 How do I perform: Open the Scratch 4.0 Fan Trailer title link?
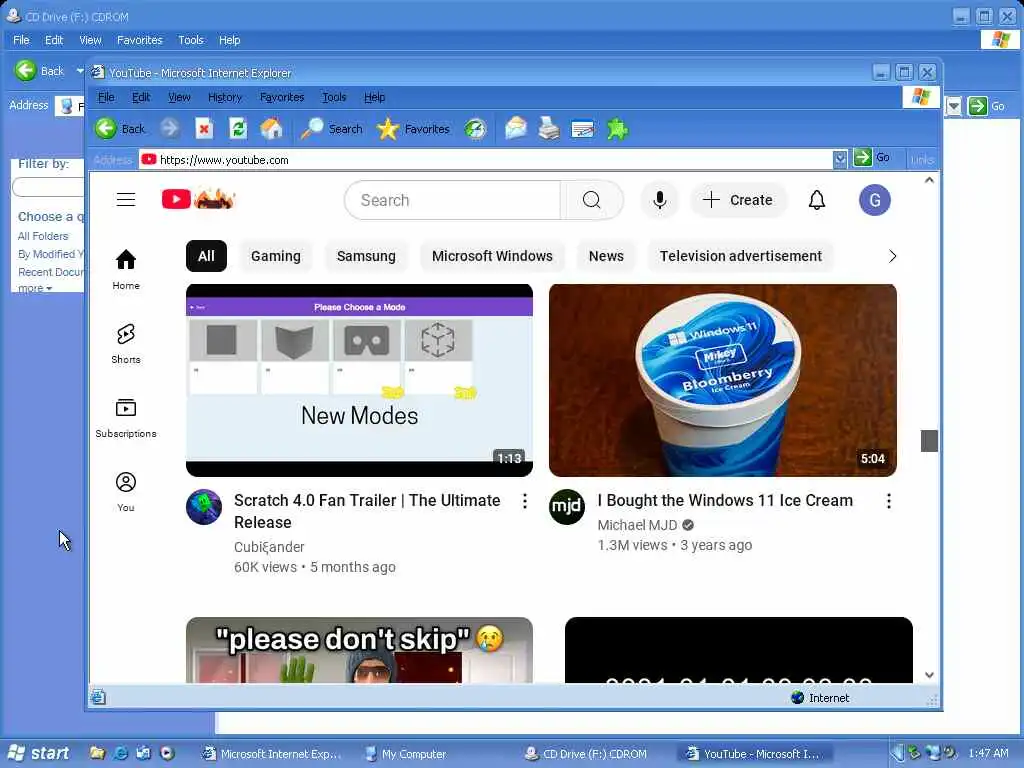(x=367, y=511)
